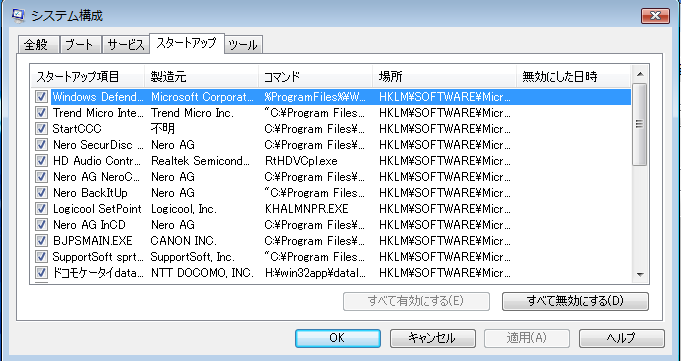Select the Windows Defend... row name

(98, 97)
